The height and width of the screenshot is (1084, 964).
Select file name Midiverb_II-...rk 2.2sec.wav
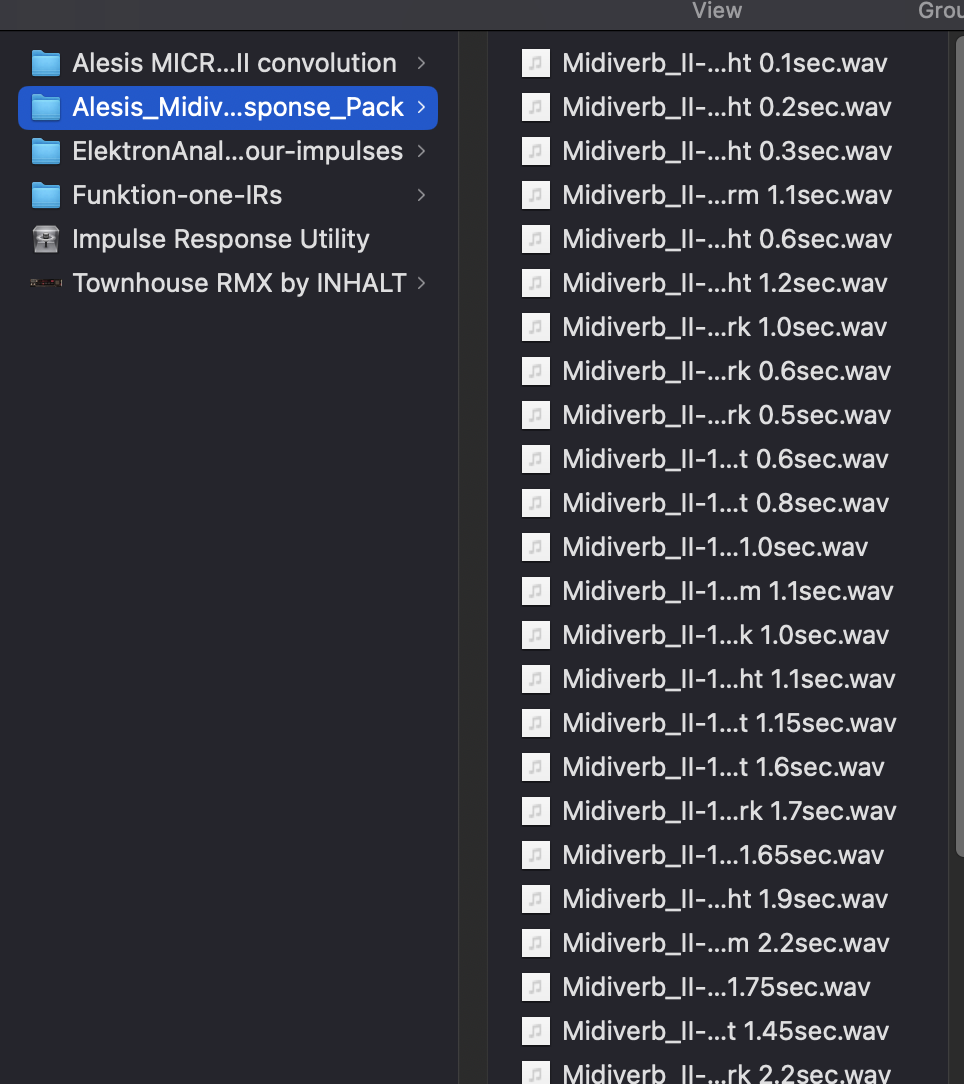coord(726,1073)
